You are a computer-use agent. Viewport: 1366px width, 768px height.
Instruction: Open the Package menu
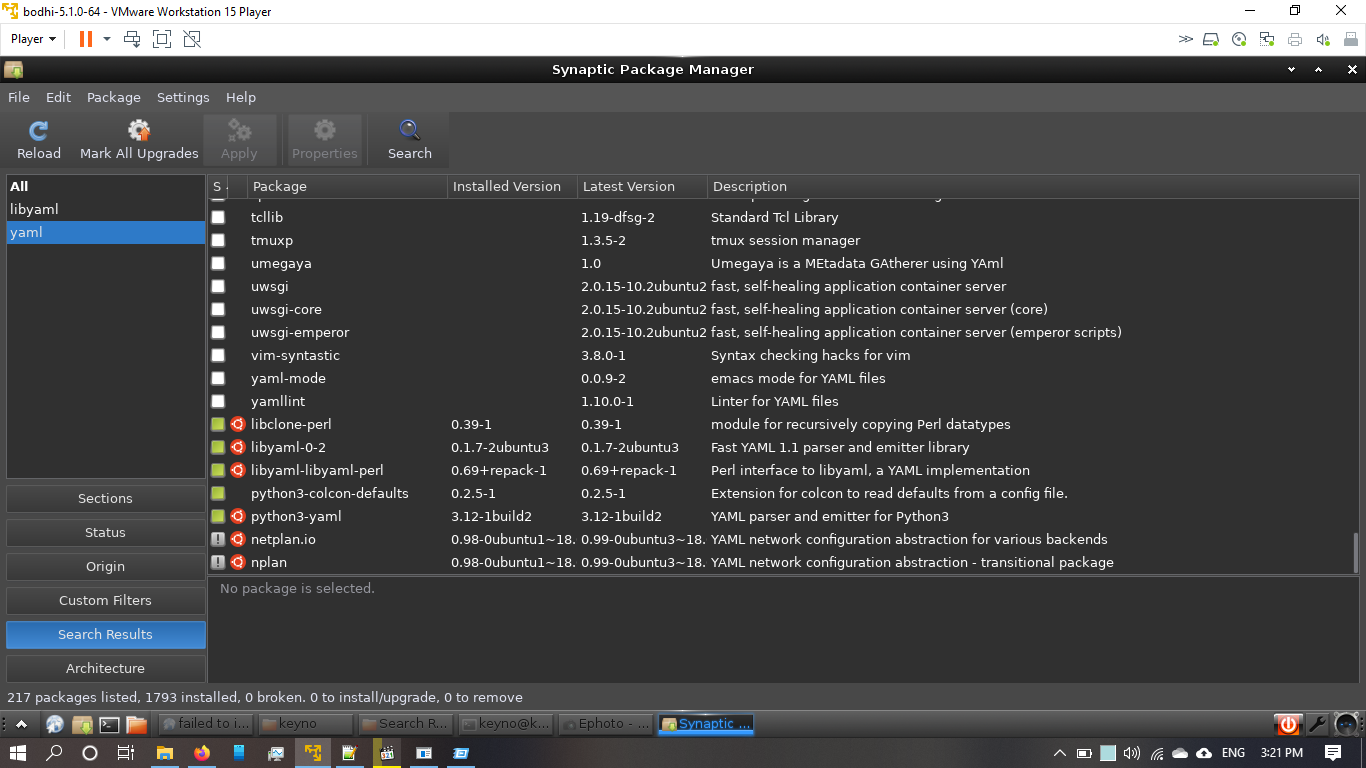tap(113, 97)
